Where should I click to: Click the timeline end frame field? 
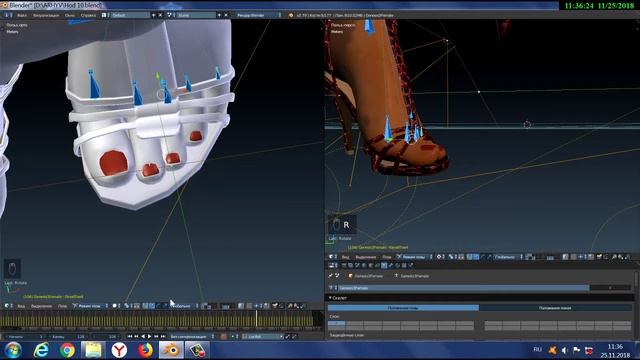68,337
